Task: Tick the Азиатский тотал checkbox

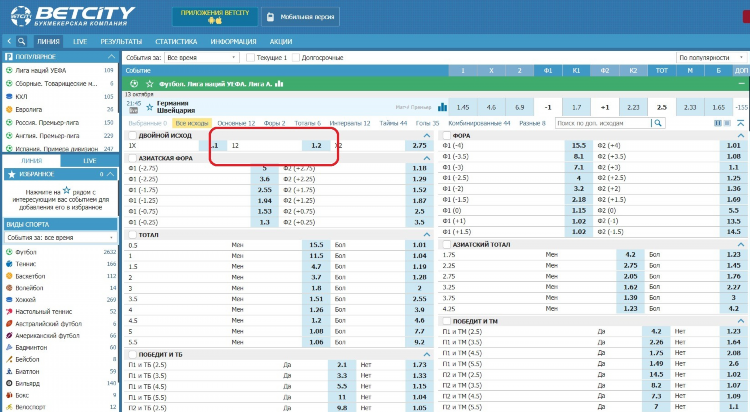Action: [446, 245]
